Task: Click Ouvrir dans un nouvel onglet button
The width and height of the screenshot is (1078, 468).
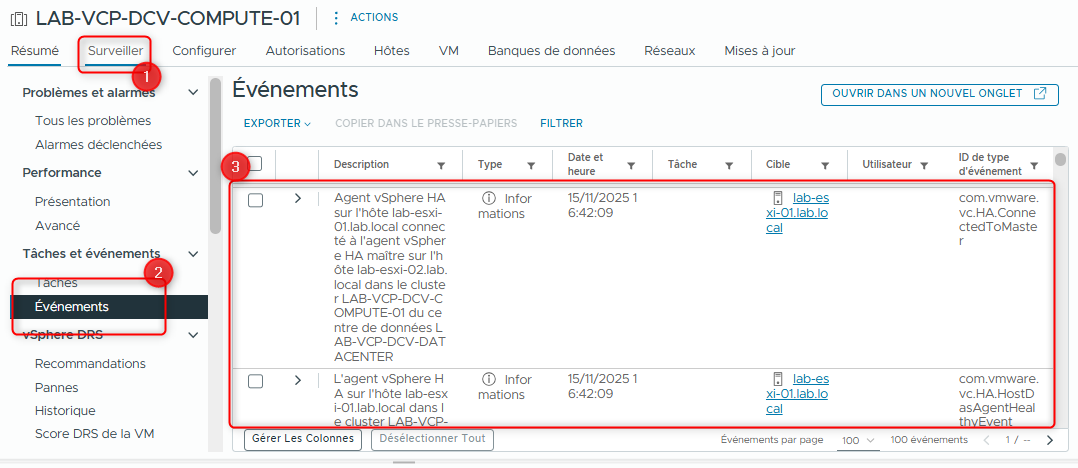Action: (939, 93)
